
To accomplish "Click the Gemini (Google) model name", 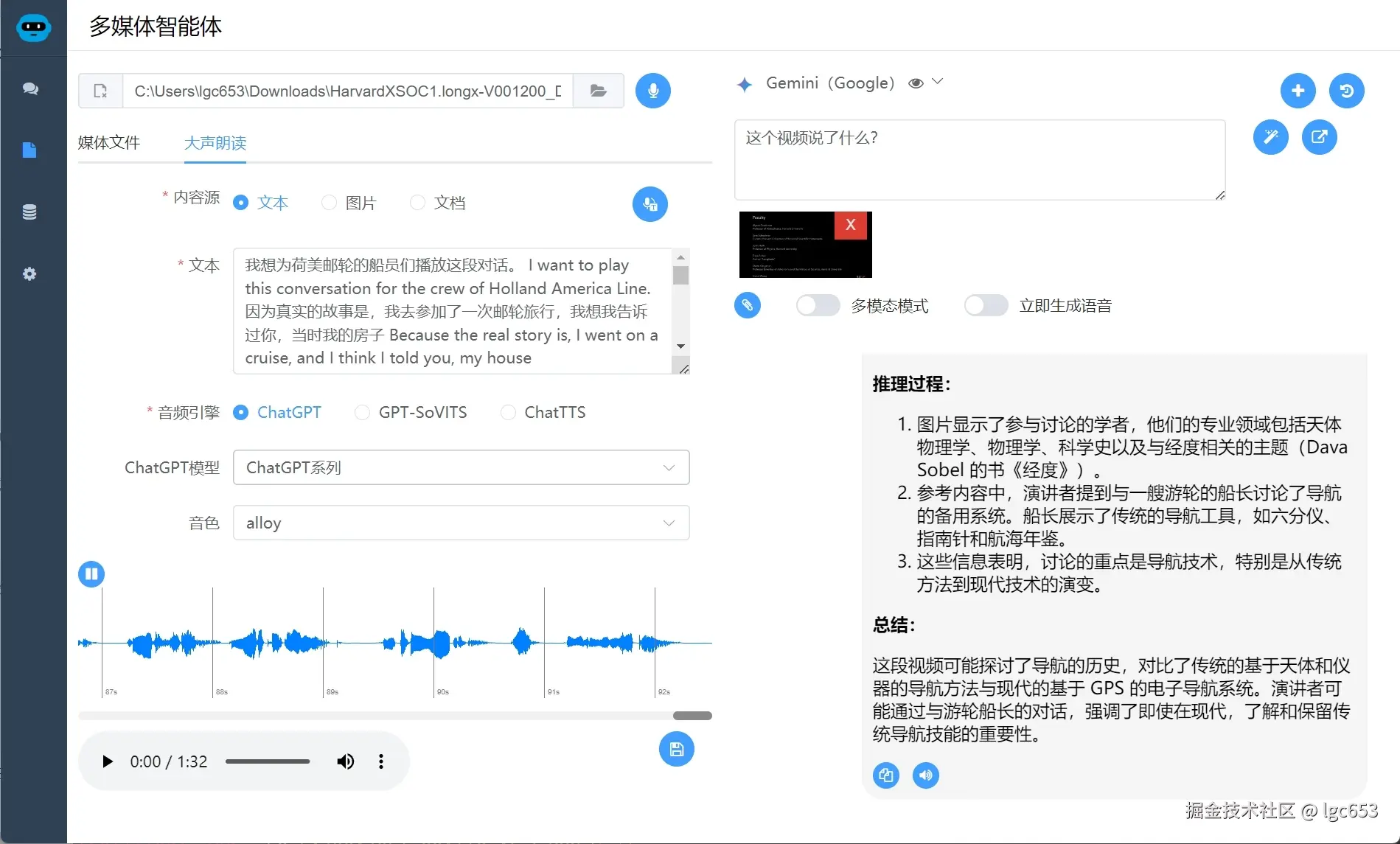I will coord(831,83).
